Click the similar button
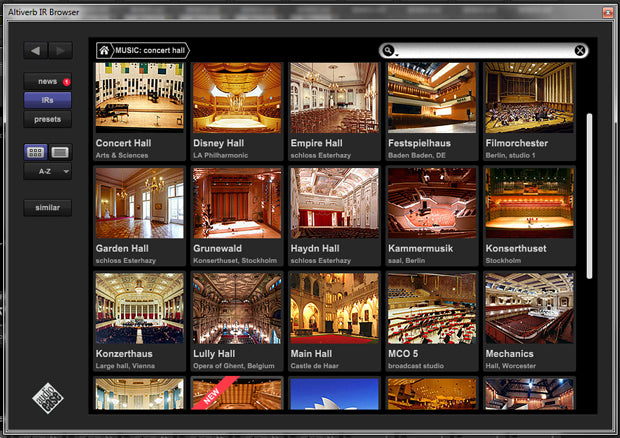Image resolution: width=620 pixels, height=438 pixels. tap(47, 208)
